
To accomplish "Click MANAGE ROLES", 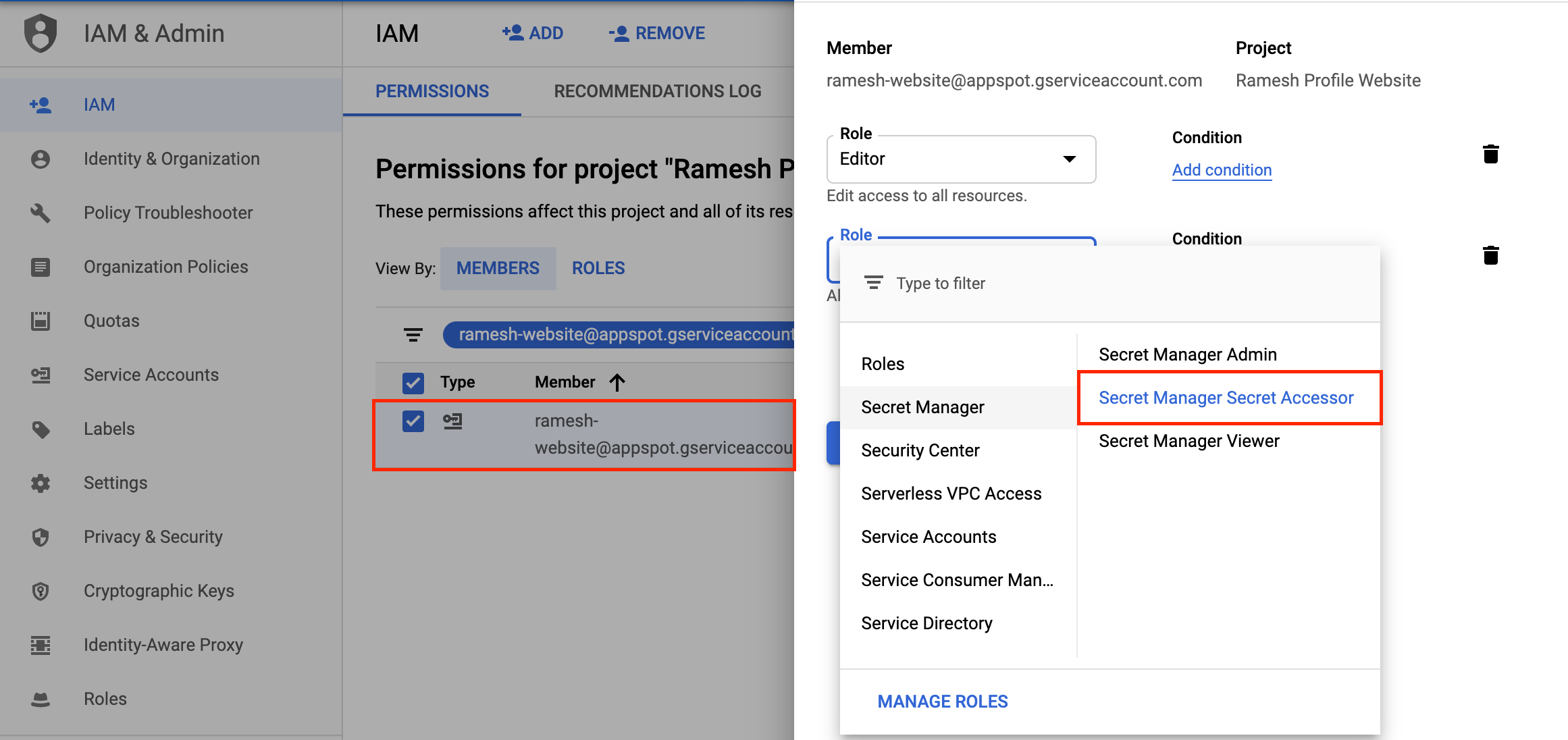I will pos(942,701).
